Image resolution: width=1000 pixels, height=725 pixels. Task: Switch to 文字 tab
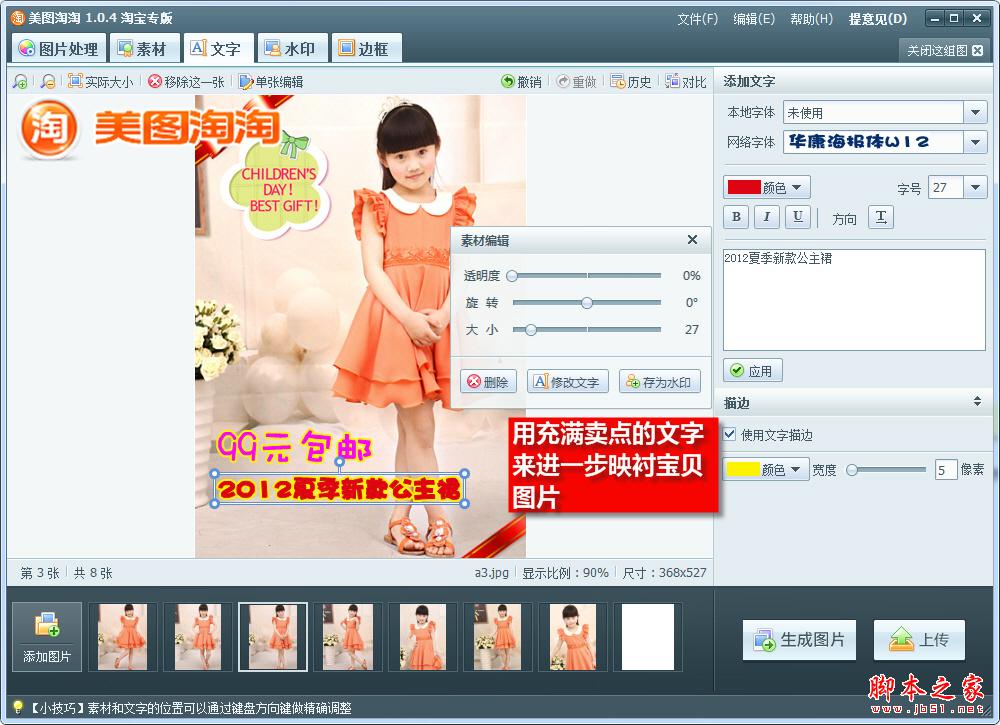219,48
